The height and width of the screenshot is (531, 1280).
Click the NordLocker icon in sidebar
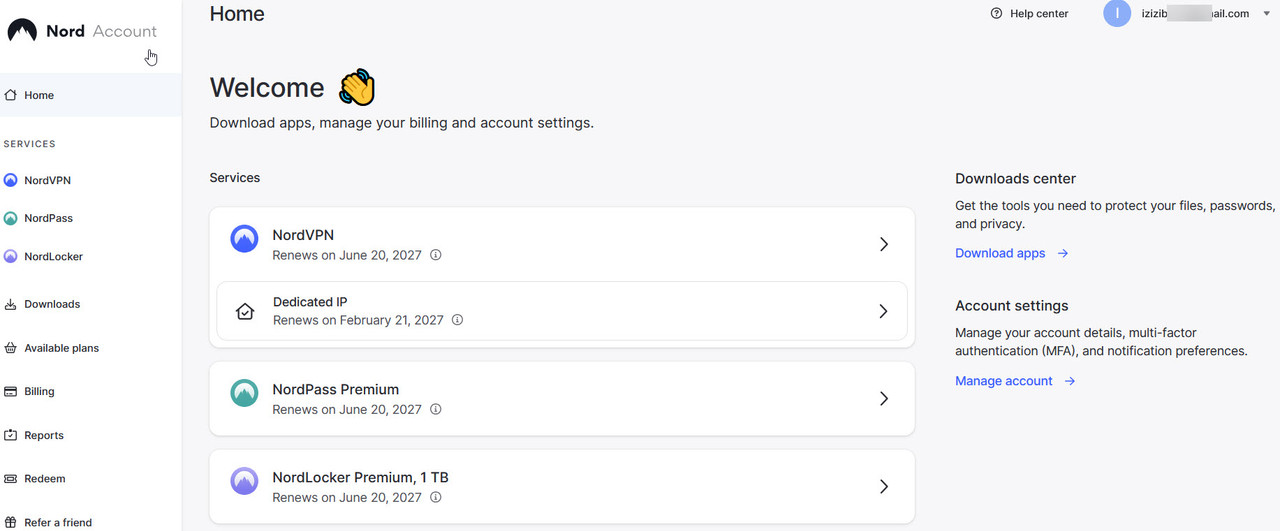[x=11, y=257]
